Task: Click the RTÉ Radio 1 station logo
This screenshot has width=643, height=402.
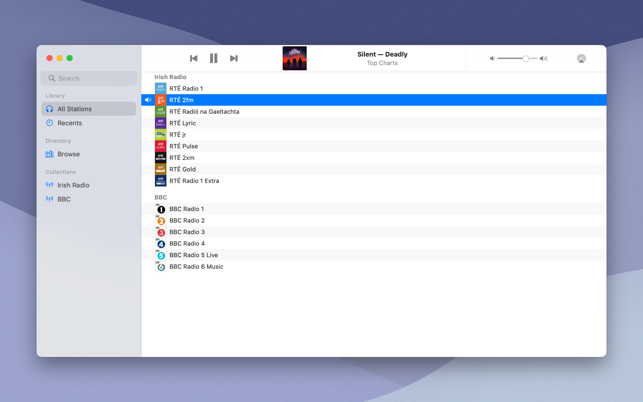Action: coord(161,88)
